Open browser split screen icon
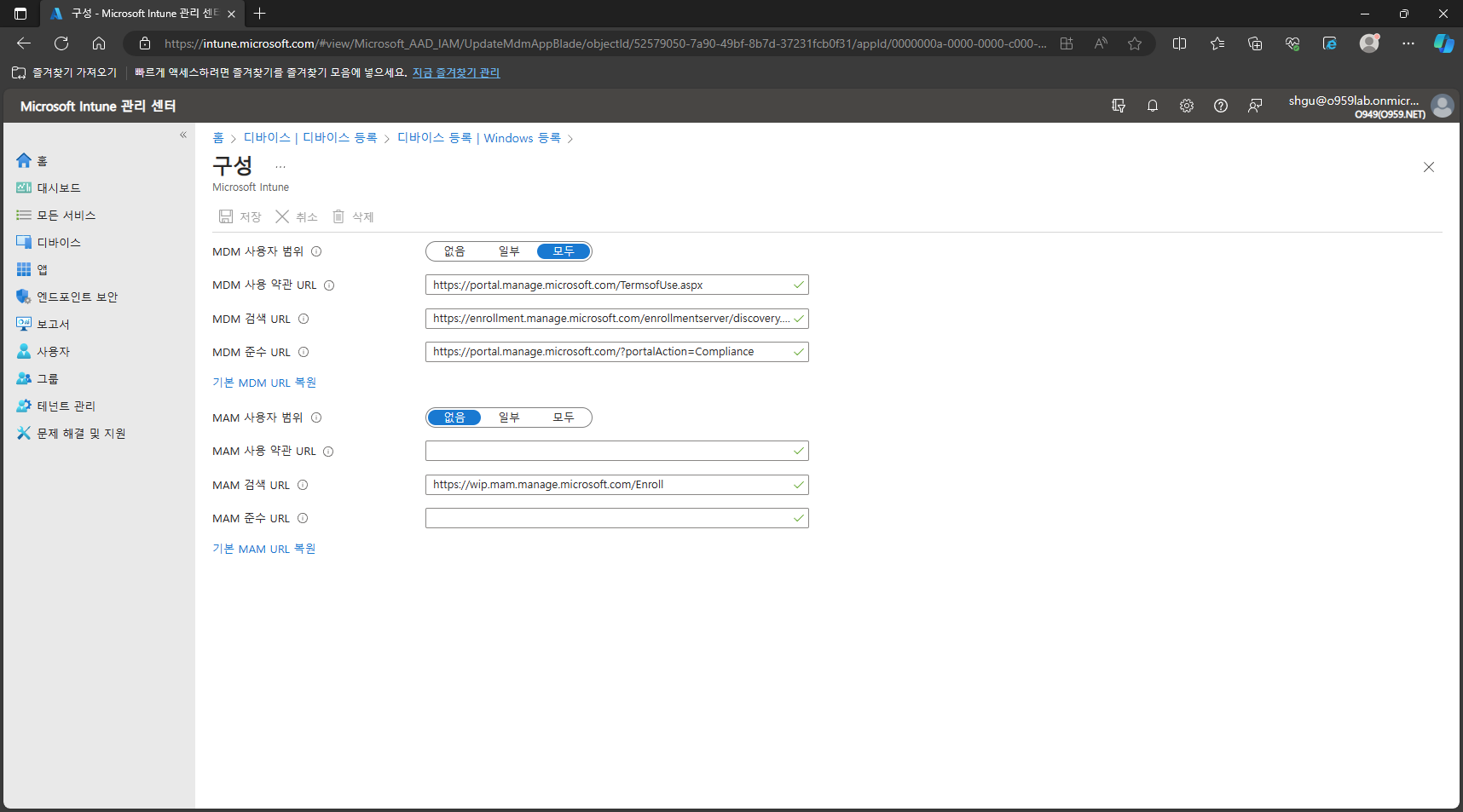 pos(1180,43)
